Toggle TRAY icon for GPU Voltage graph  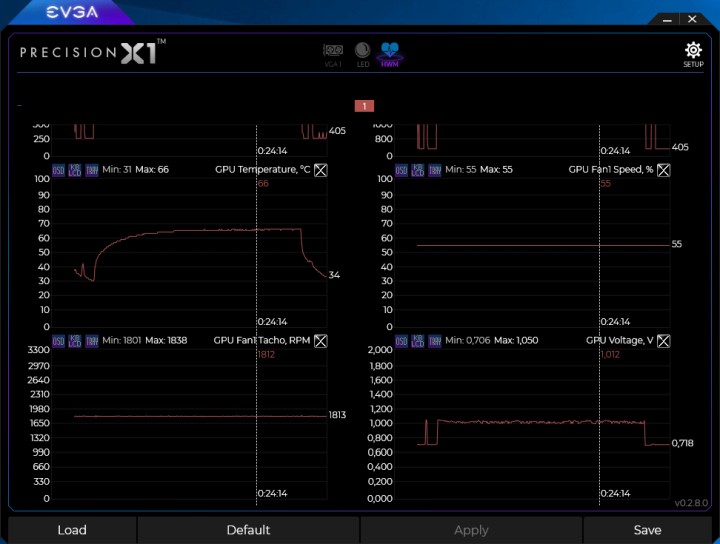(435, 341)
